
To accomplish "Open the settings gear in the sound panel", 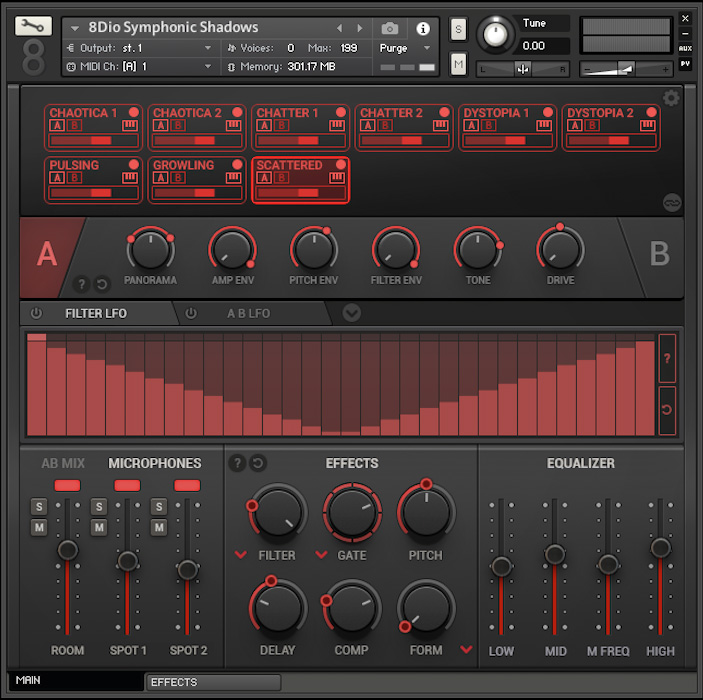I will (671, 98).
